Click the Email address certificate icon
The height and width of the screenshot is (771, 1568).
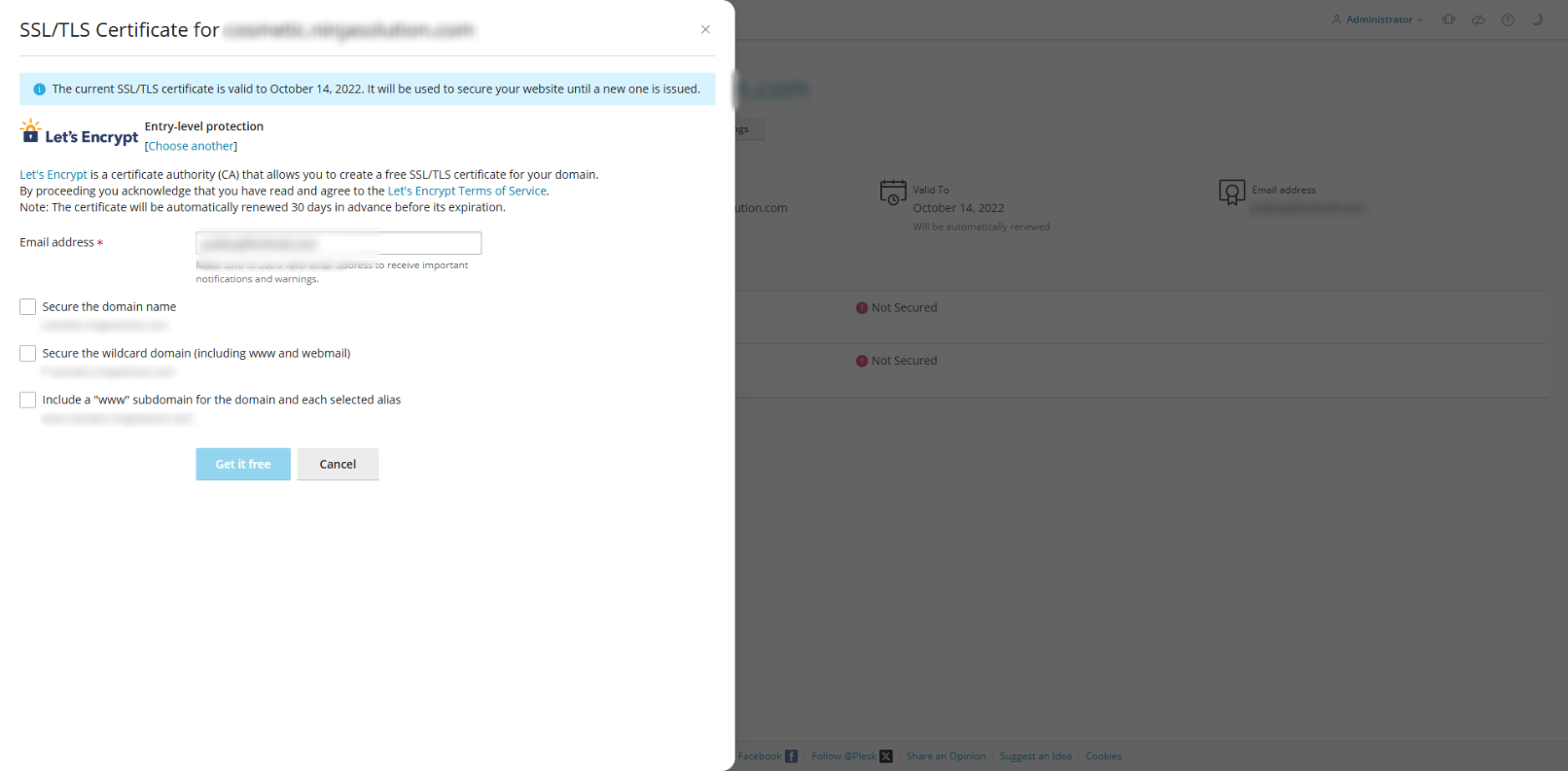(1231, 193)
